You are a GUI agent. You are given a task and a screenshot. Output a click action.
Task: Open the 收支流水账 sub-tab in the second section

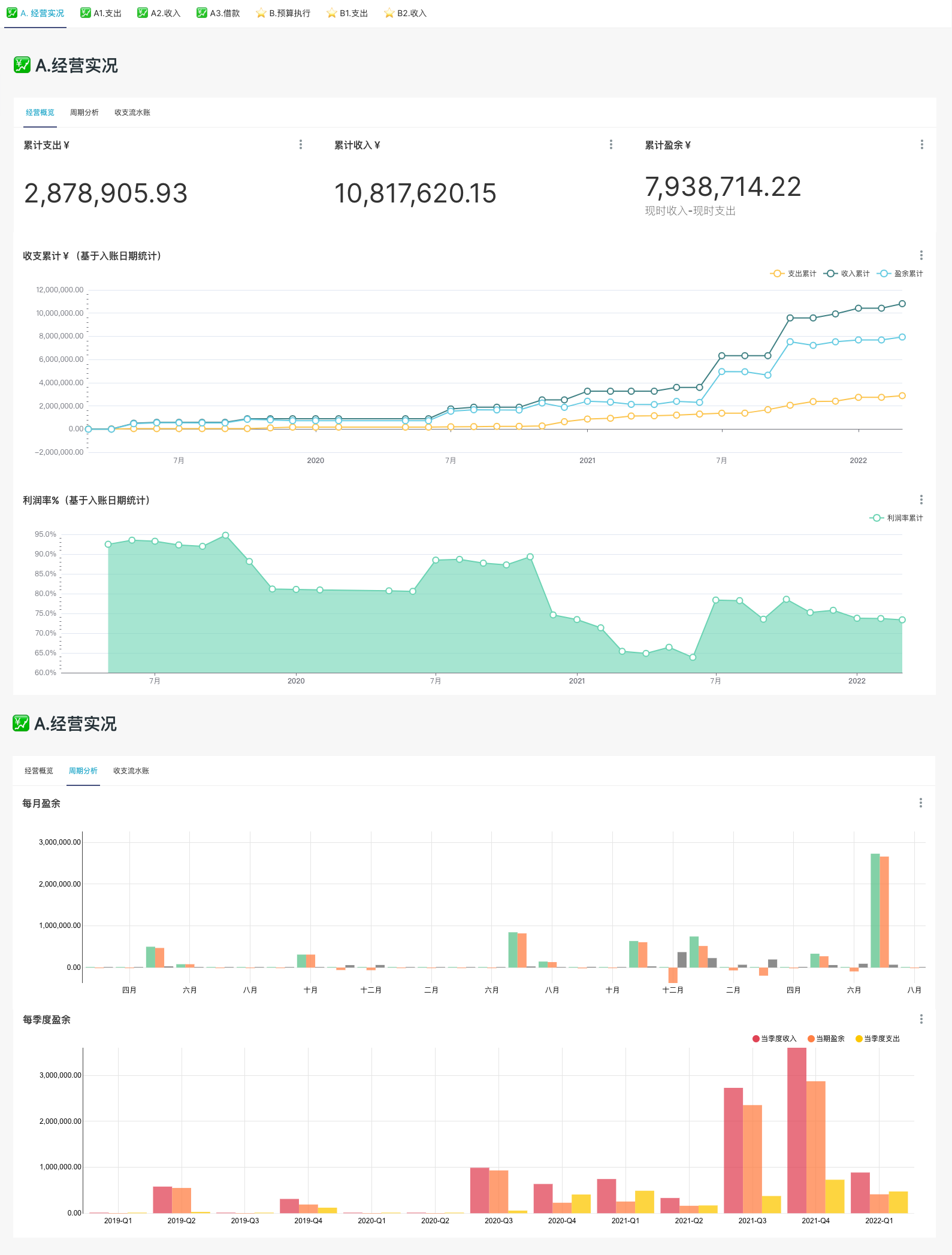tap(131, 771)
